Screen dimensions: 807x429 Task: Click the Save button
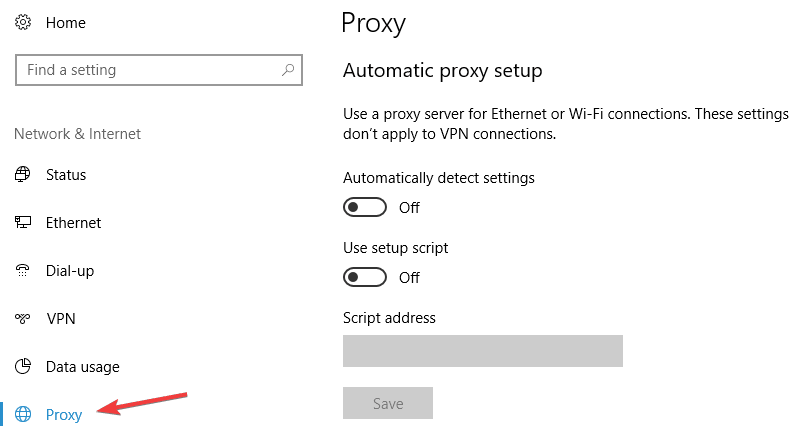point(388,403)
